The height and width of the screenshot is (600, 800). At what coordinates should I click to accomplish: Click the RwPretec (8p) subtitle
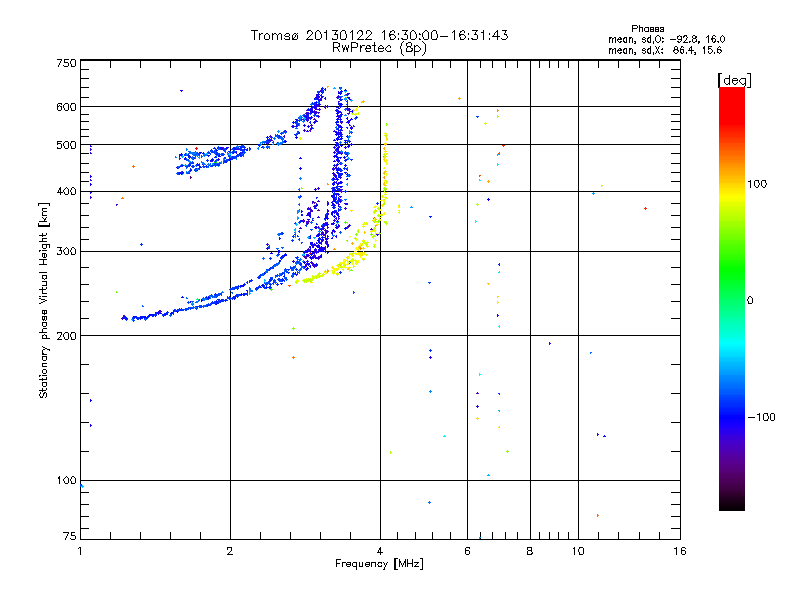[379, 48]
